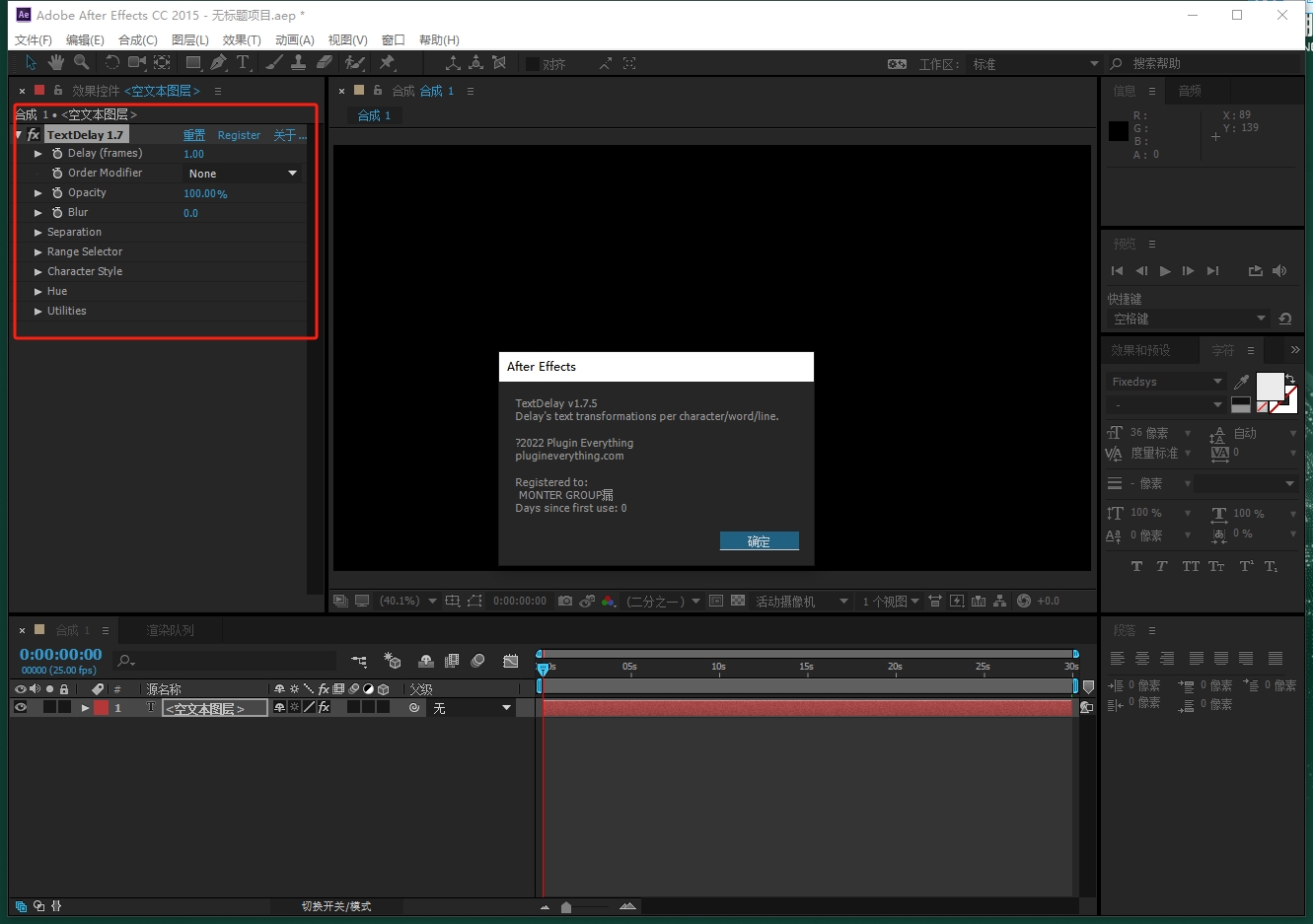1313x924 pixels.
Task: Click the eyedropper in Character panel
Action: [x=1242, y=382]
